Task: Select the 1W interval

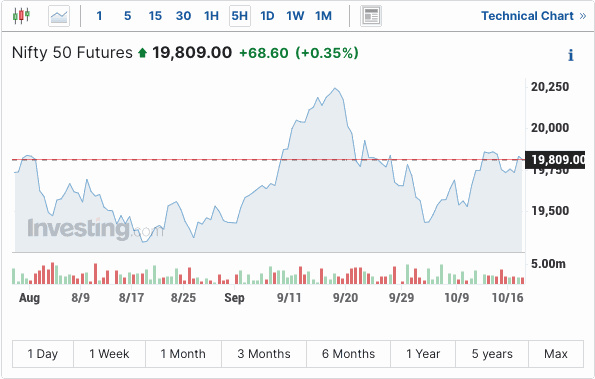Action: click(x=295, y=16)
